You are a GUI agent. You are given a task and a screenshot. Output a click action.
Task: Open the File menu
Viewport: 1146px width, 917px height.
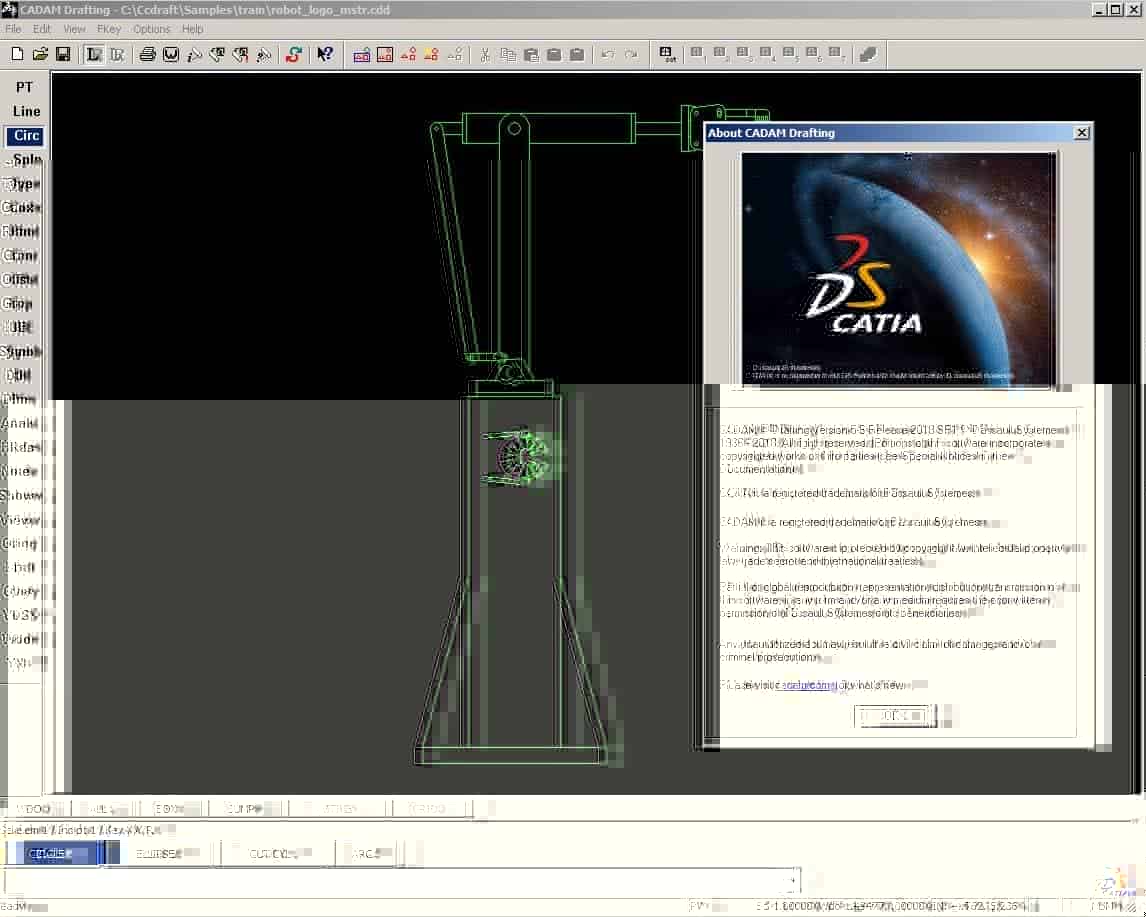pos(13,29)
